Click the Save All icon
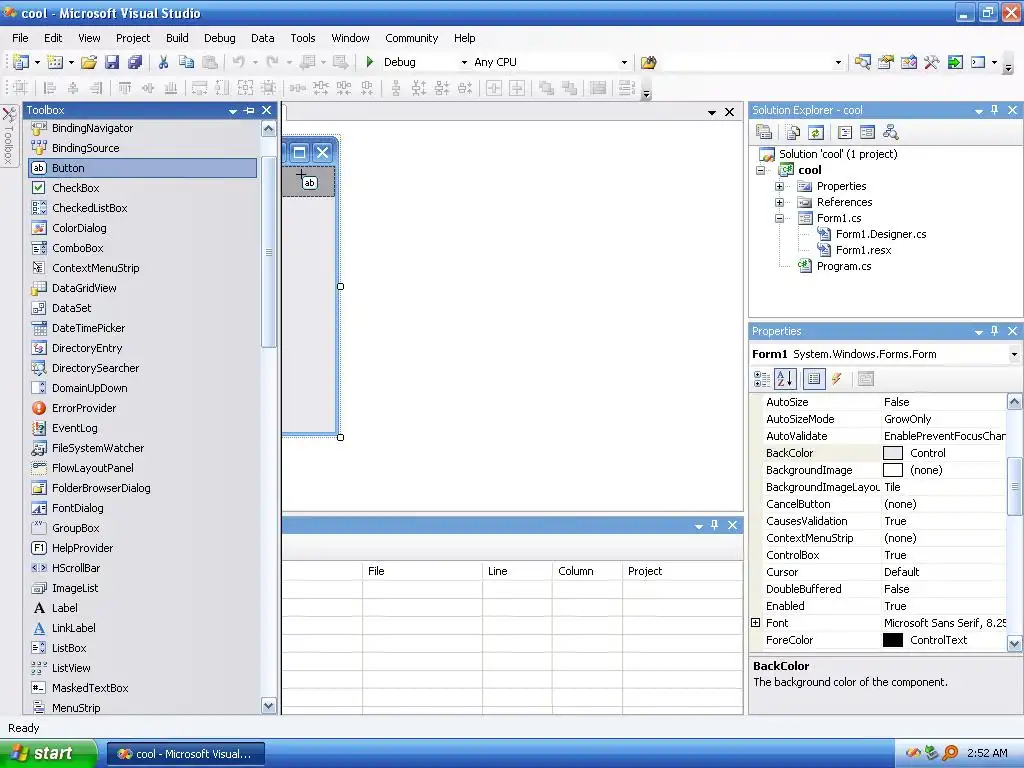 coord(135,62)
